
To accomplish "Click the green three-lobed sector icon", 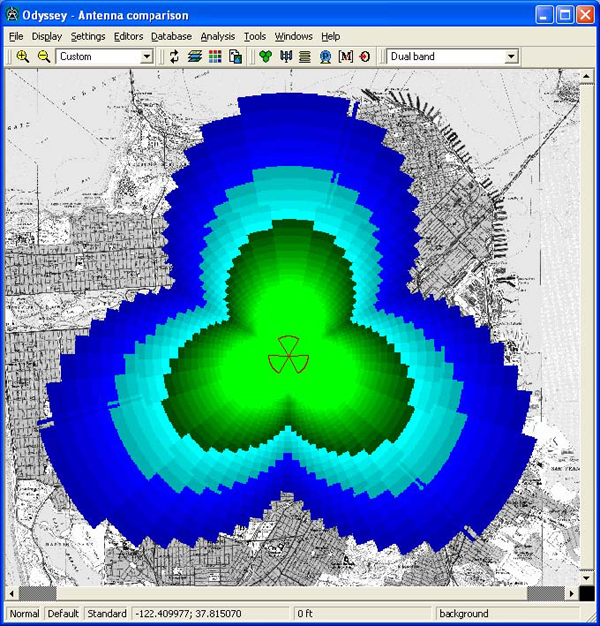I will click(264, 57).
